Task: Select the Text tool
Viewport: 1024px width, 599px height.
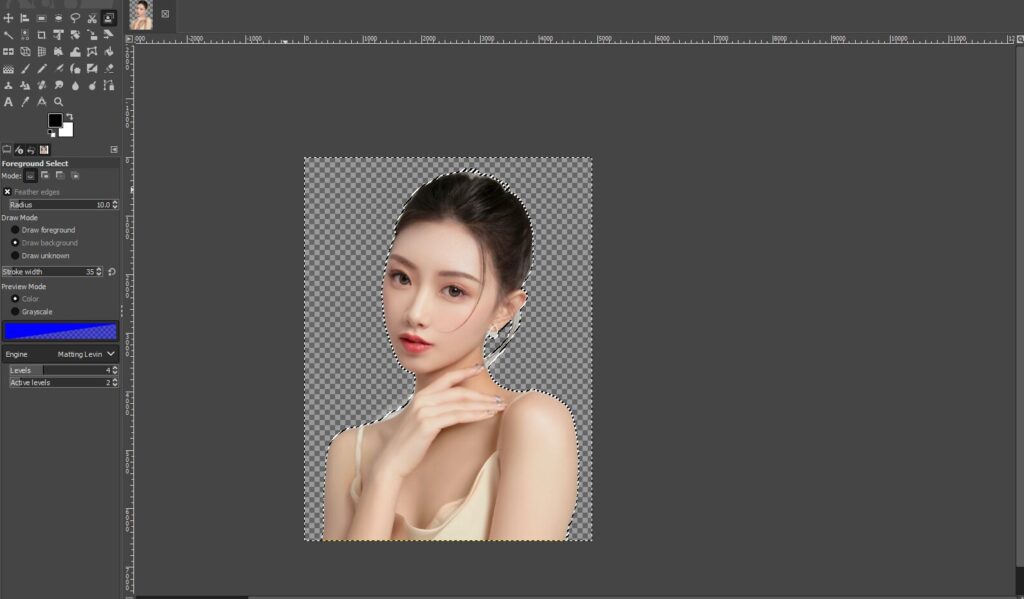Action: click(8, 102)
